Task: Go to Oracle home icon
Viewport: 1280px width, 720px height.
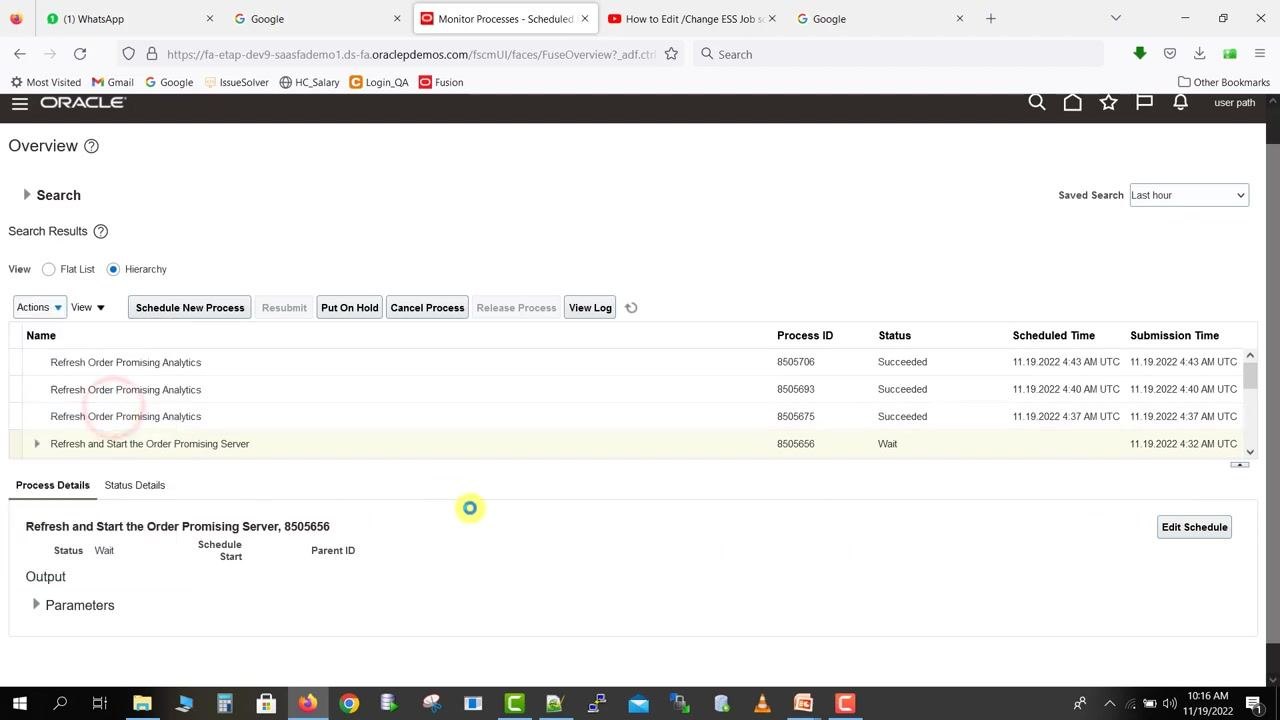Action: point(1073,102)
